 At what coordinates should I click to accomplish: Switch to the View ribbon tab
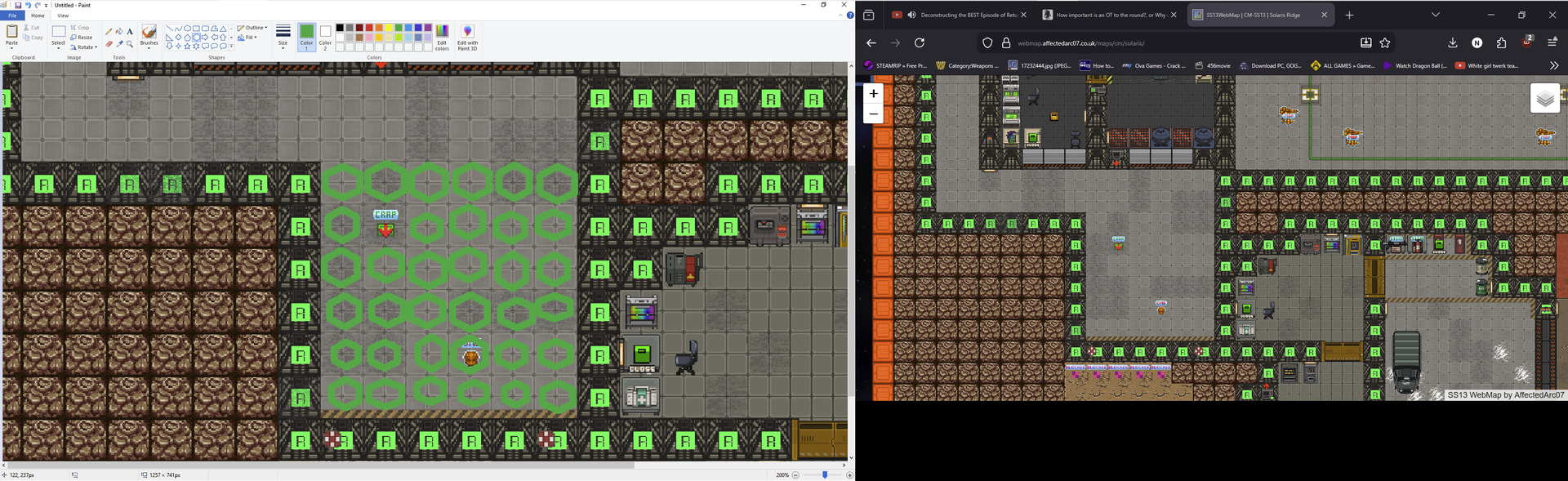pos(63,16)
